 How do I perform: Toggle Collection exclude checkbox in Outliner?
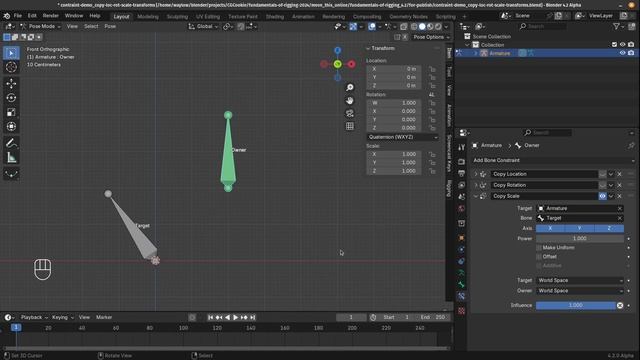(614, 45)
